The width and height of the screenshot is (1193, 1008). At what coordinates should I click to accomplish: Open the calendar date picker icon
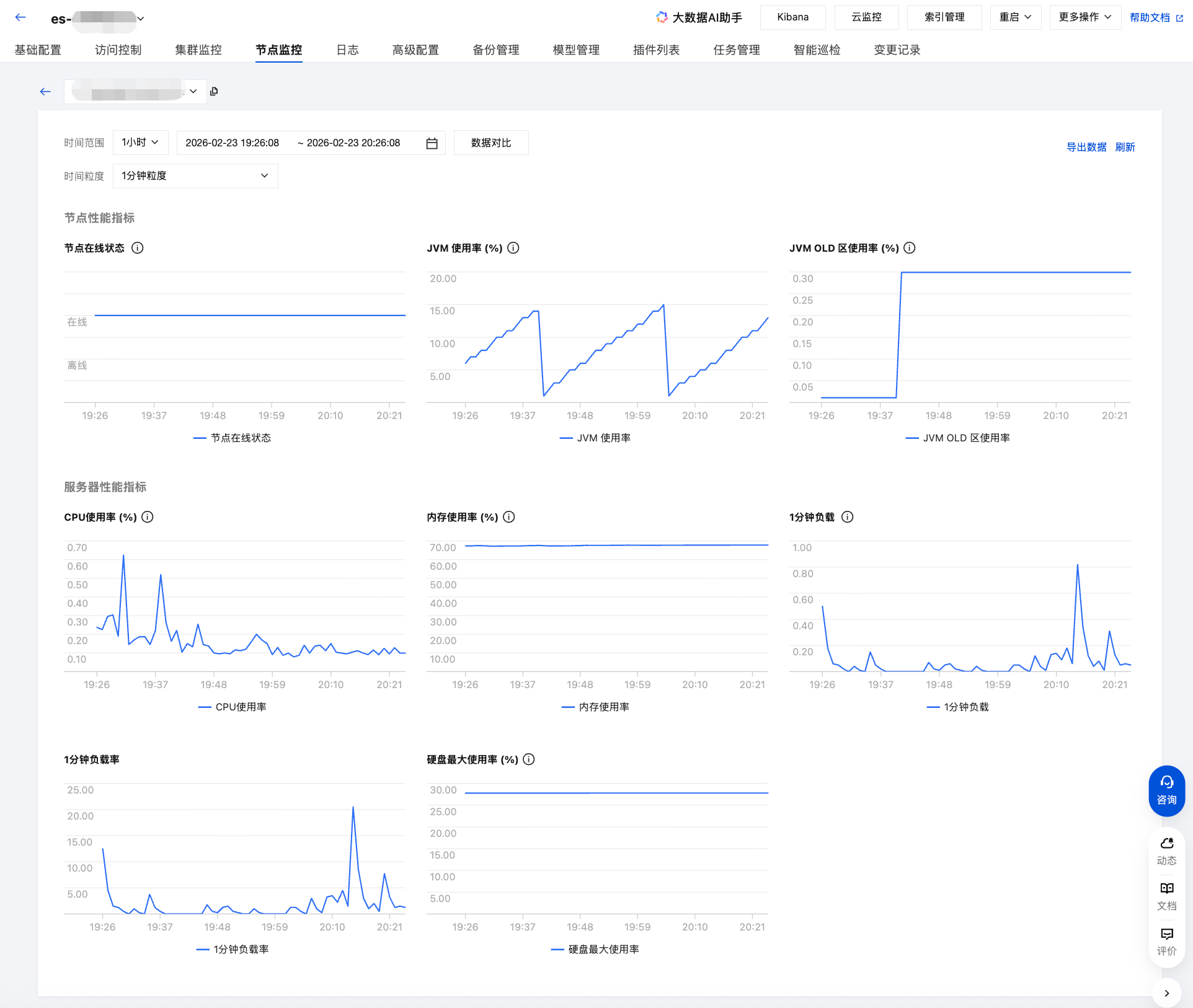432,143
